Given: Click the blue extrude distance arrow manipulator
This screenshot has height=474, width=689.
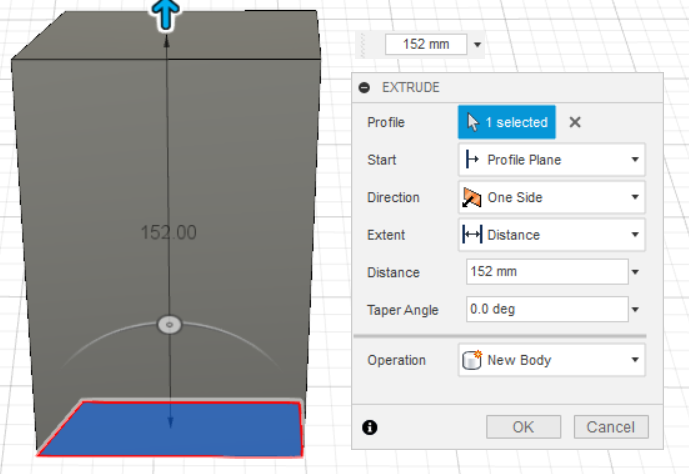Looking at the screenshot, I should tap(165, 14).
